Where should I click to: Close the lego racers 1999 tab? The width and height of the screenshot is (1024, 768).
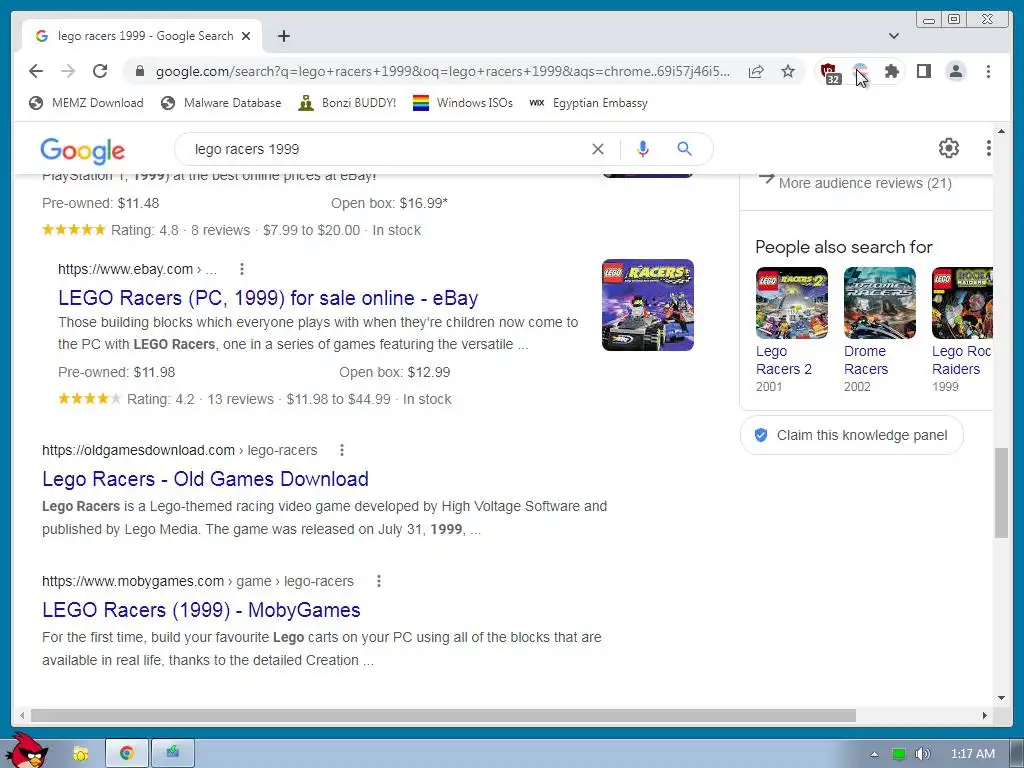[246, 36]
